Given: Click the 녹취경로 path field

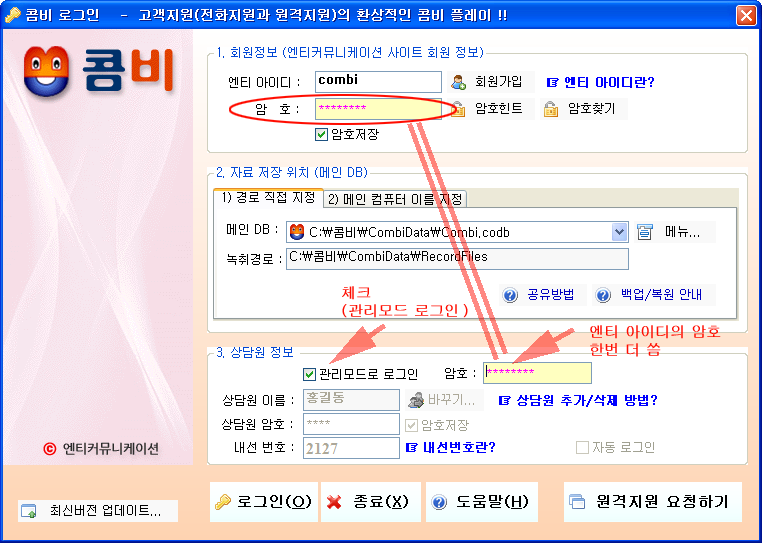Looking at the screenshot, I should 457,259.
